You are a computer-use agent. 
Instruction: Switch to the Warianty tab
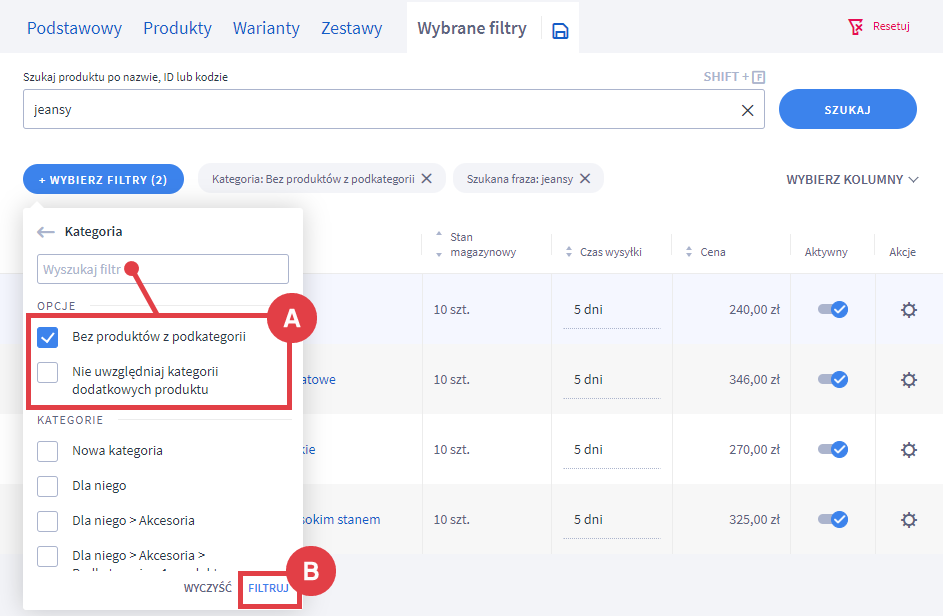(x=266, y=28)
